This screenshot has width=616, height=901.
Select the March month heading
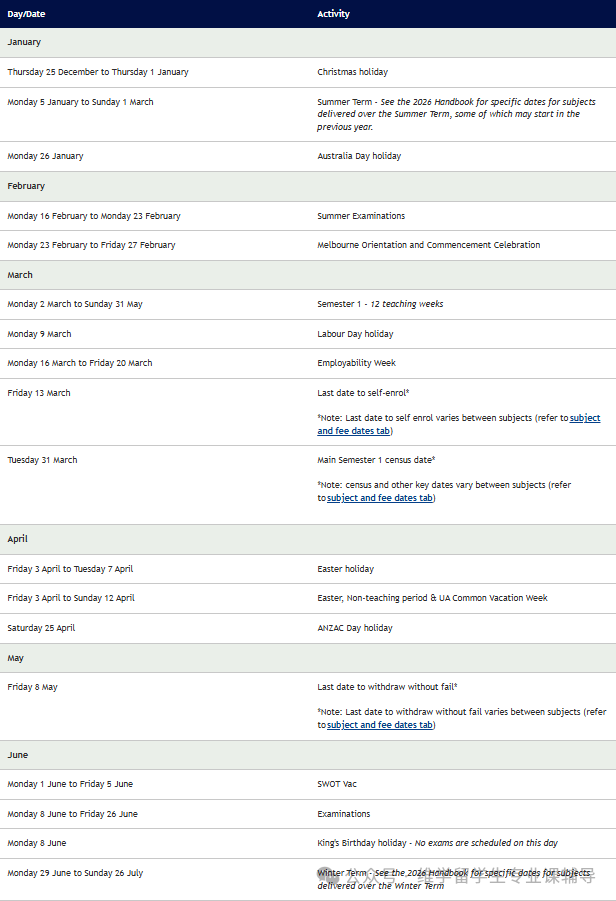click(20, 275)
